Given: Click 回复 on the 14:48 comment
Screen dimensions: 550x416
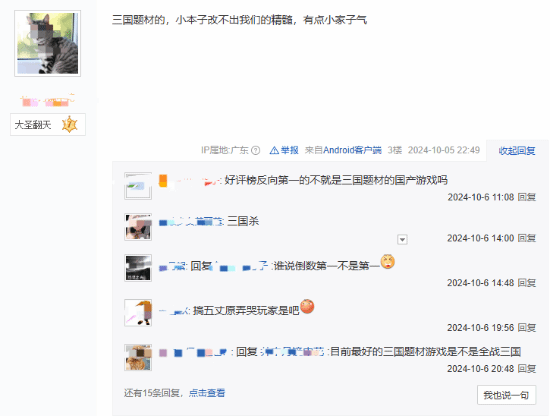Looking at the screenshot, I should click(527, 283).
